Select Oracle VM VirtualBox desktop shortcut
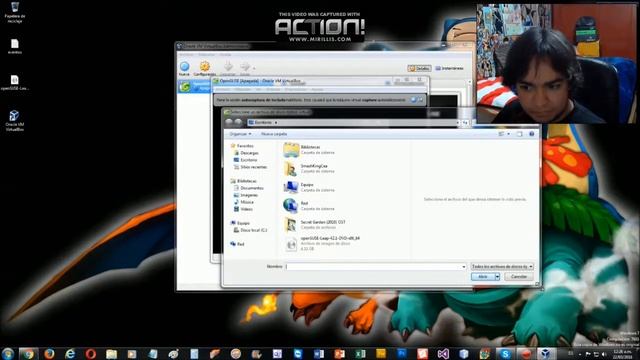The width and height of the screenshot is (640, 360). [x=15, y=120]
